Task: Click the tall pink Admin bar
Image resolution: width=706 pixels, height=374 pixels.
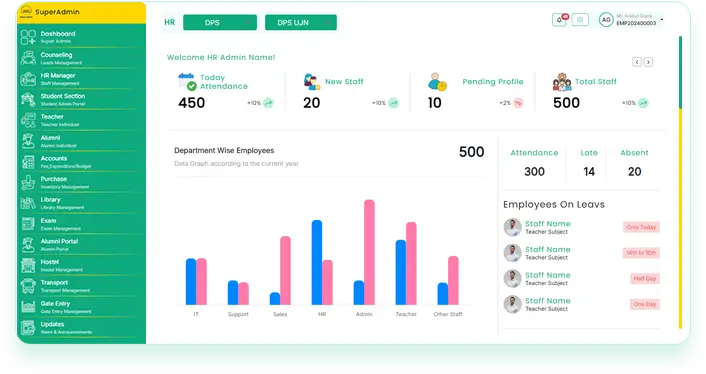Action: tap(369, 252)
